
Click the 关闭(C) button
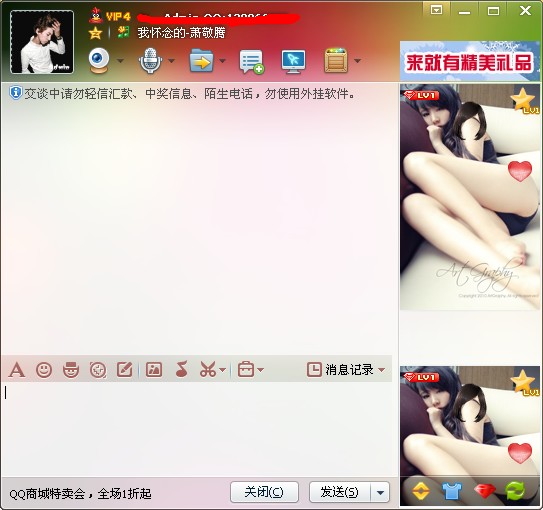(x=264, y=492)
